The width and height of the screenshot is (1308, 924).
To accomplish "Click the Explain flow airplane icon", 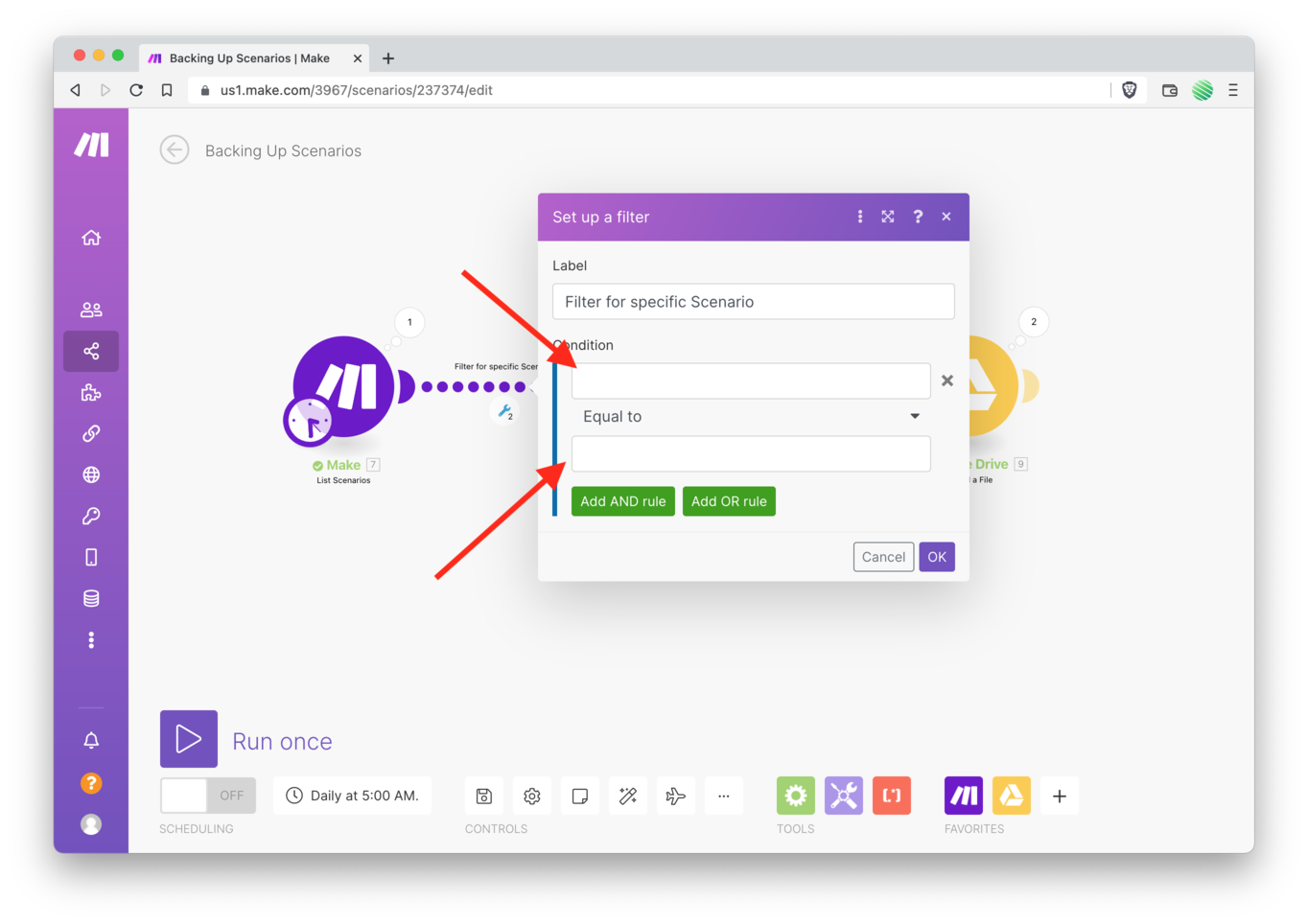I will coord(676,796).
